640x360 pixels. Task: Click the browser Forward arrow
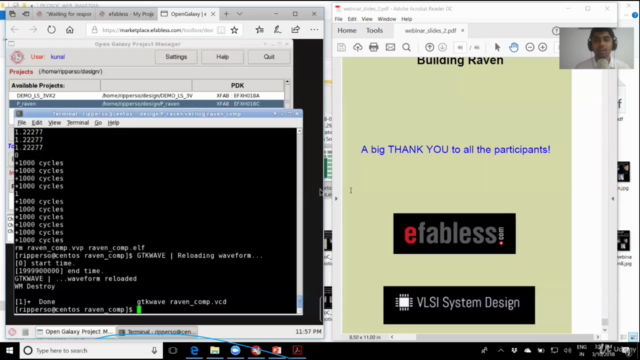(x=33, y=30)
